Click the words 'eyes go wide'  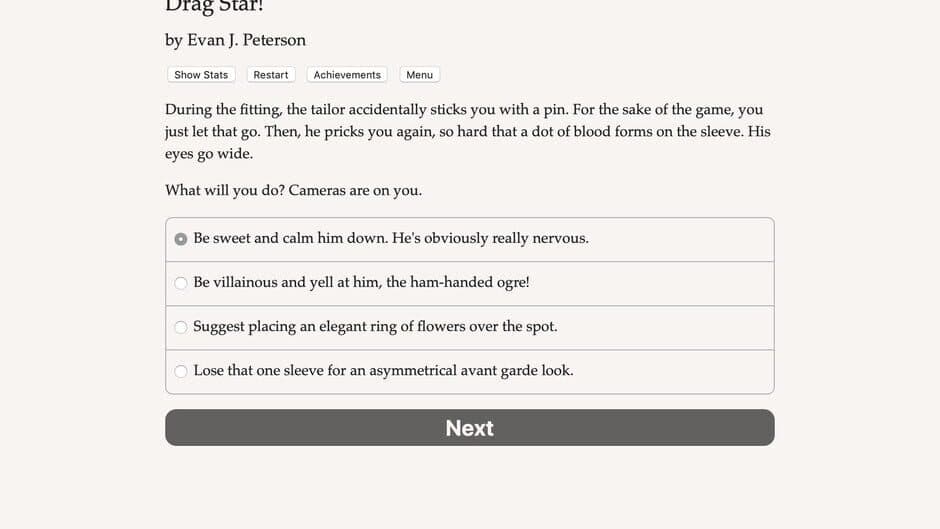[209, 154]
